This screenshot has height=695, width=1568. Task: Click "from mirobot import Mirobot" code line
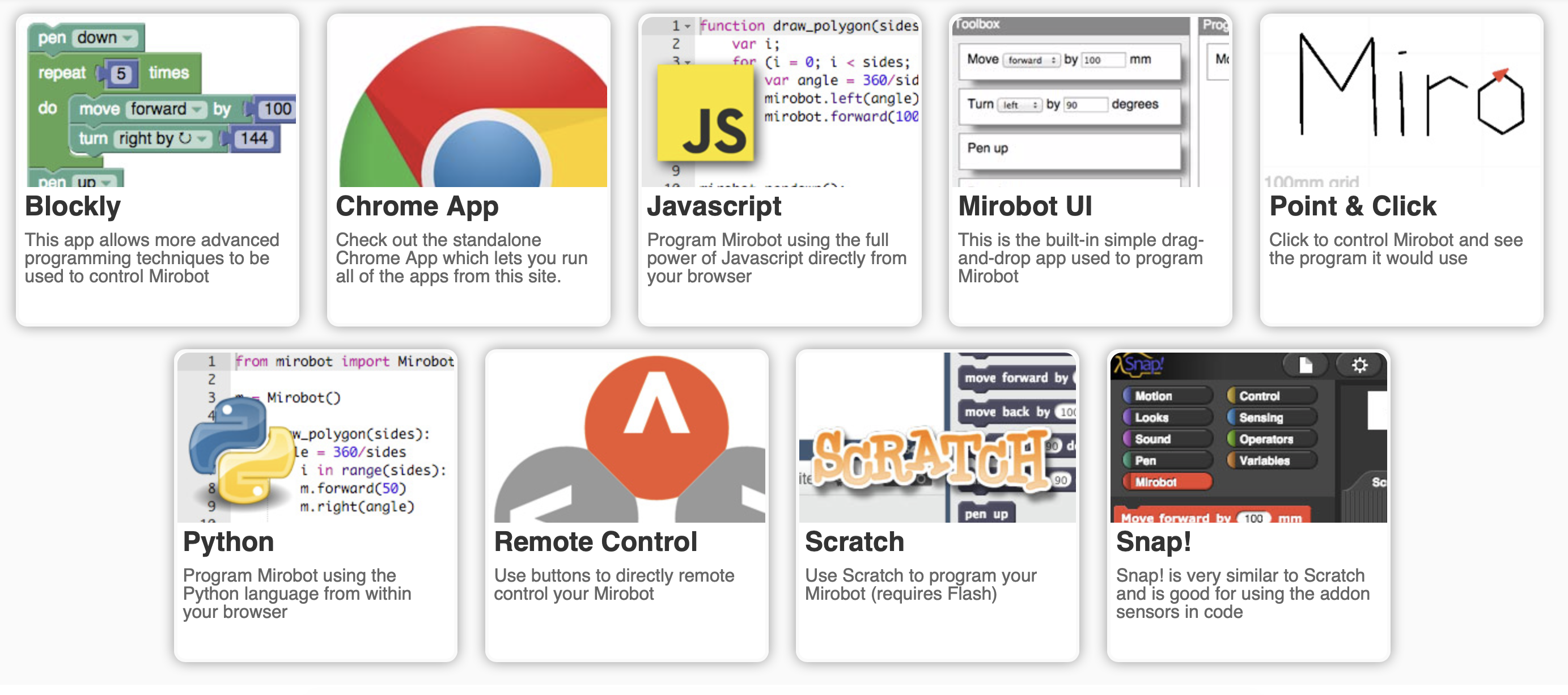point(345,362)
